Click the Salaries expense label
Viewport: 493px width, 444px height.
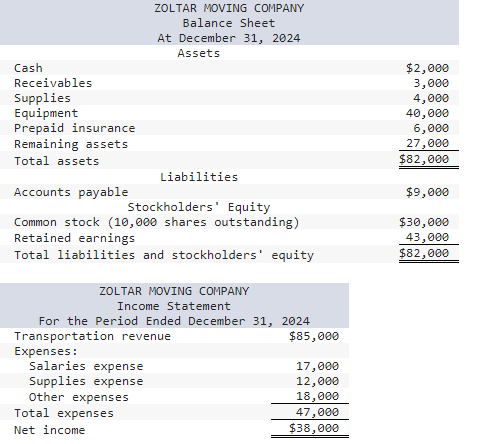86,366
